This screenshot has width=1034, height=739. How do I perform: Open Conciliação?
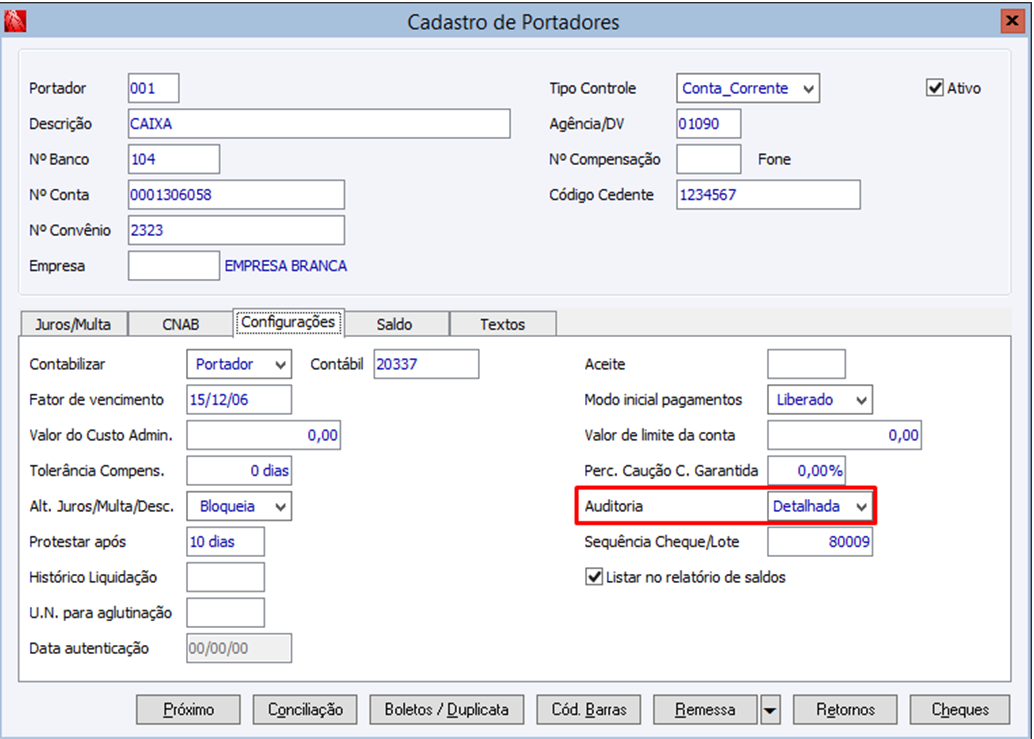[305, 710]
